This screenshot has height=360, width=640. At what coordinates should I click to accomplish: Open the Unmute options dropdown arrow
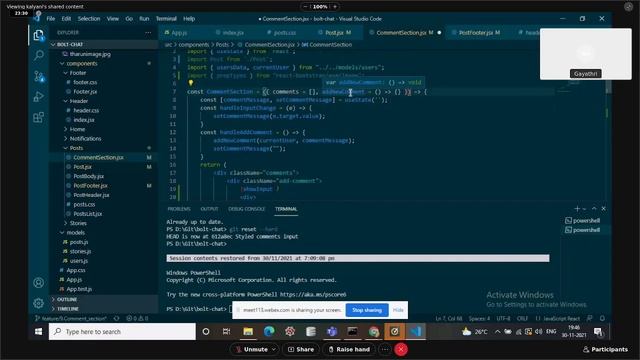273,349
